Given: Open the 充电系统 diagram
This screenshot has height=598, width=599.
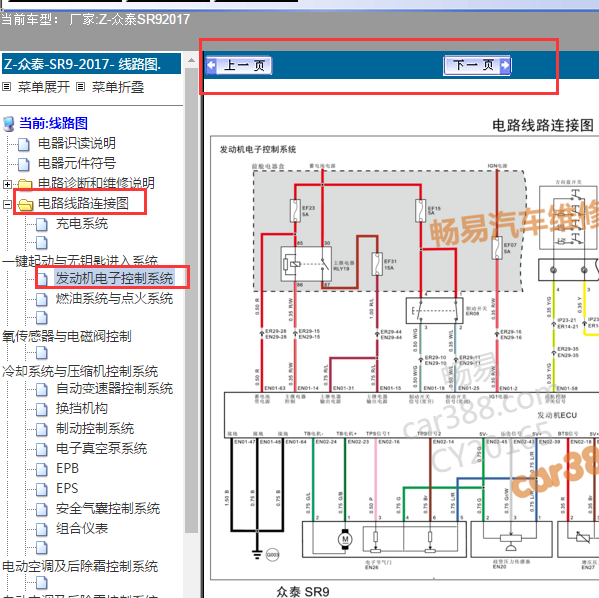Looking at the screenshot, I should pyautogui.click(x=82, y=224).
